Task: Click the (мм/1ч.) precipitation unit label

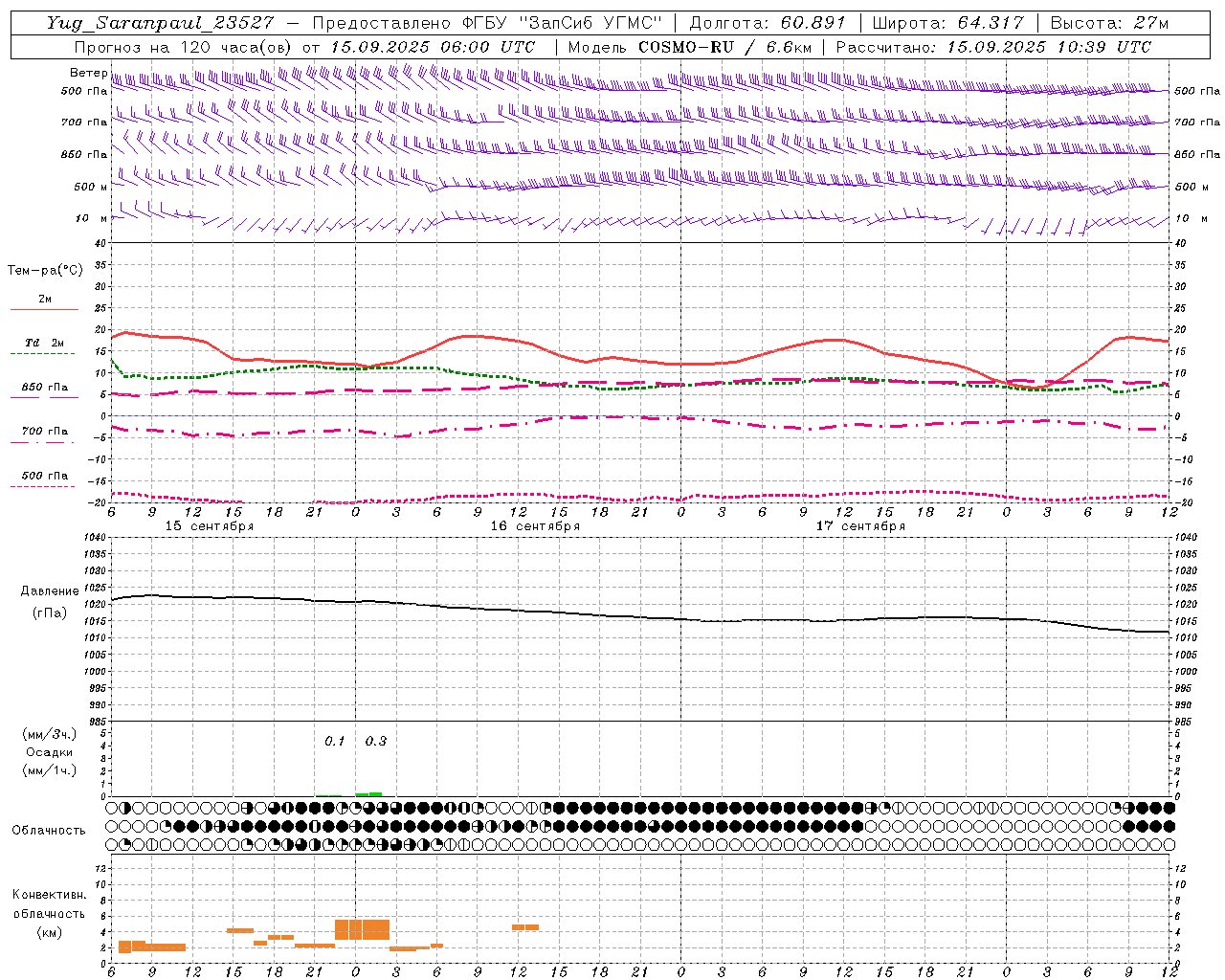Action: 50,770
